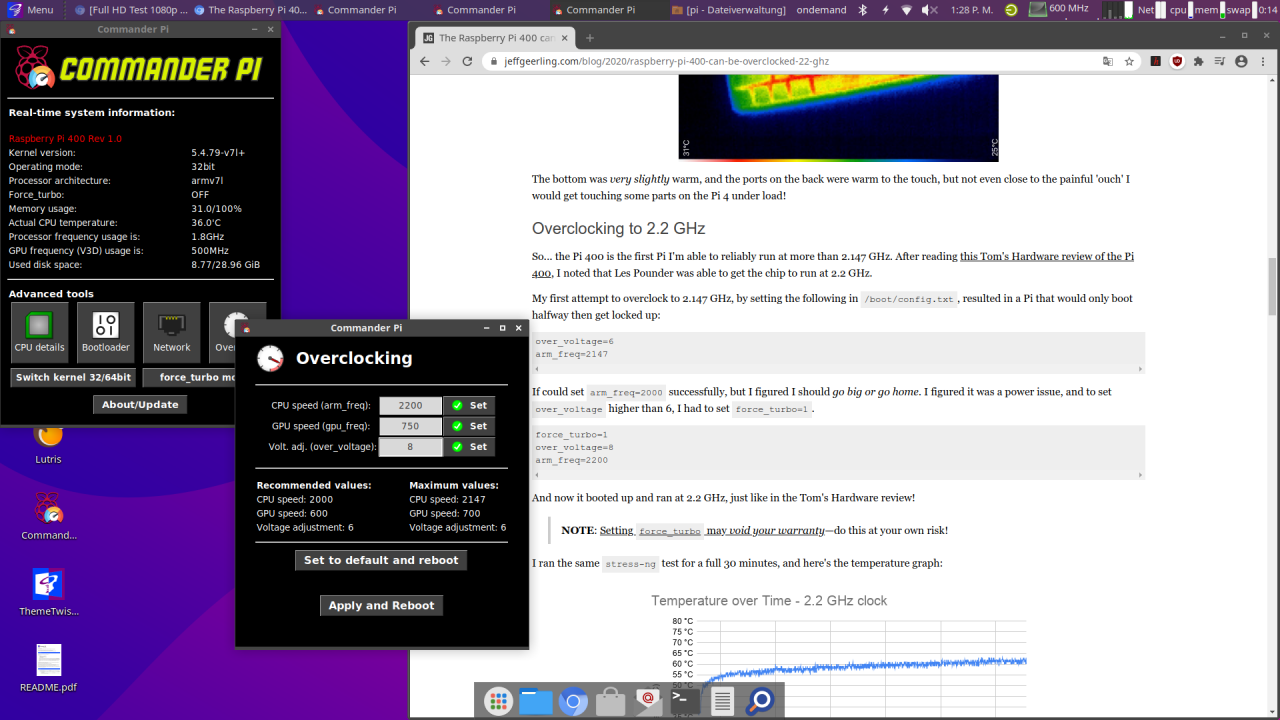The height and width of the screenshot is (720, 1280).
Task: Click the Overclocking heading in article
Action: (618, 228)
